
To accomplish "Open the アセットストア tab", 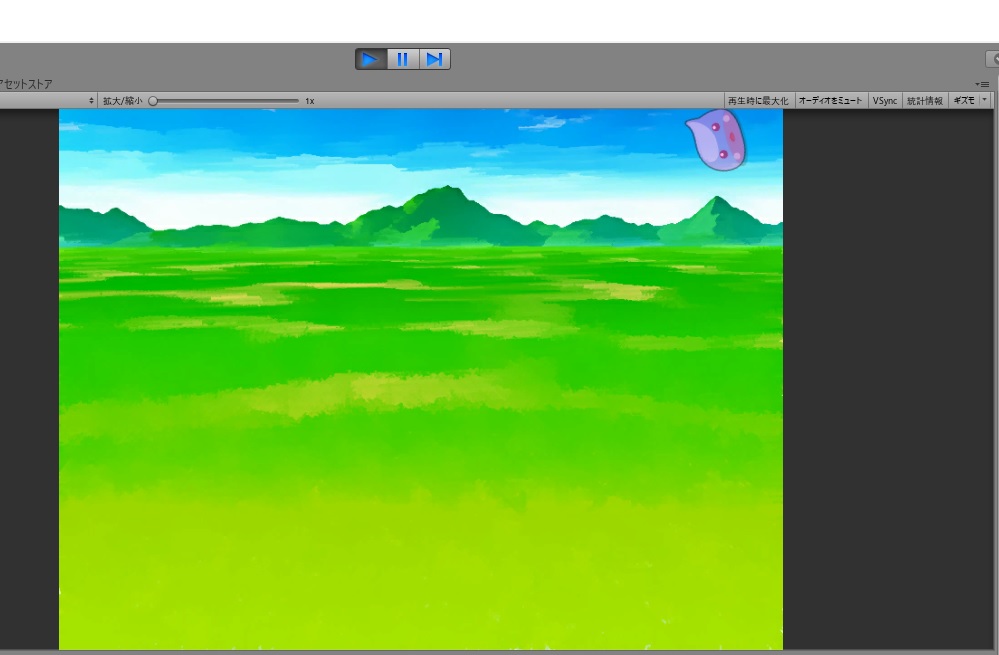I will [x=26, y=84].
